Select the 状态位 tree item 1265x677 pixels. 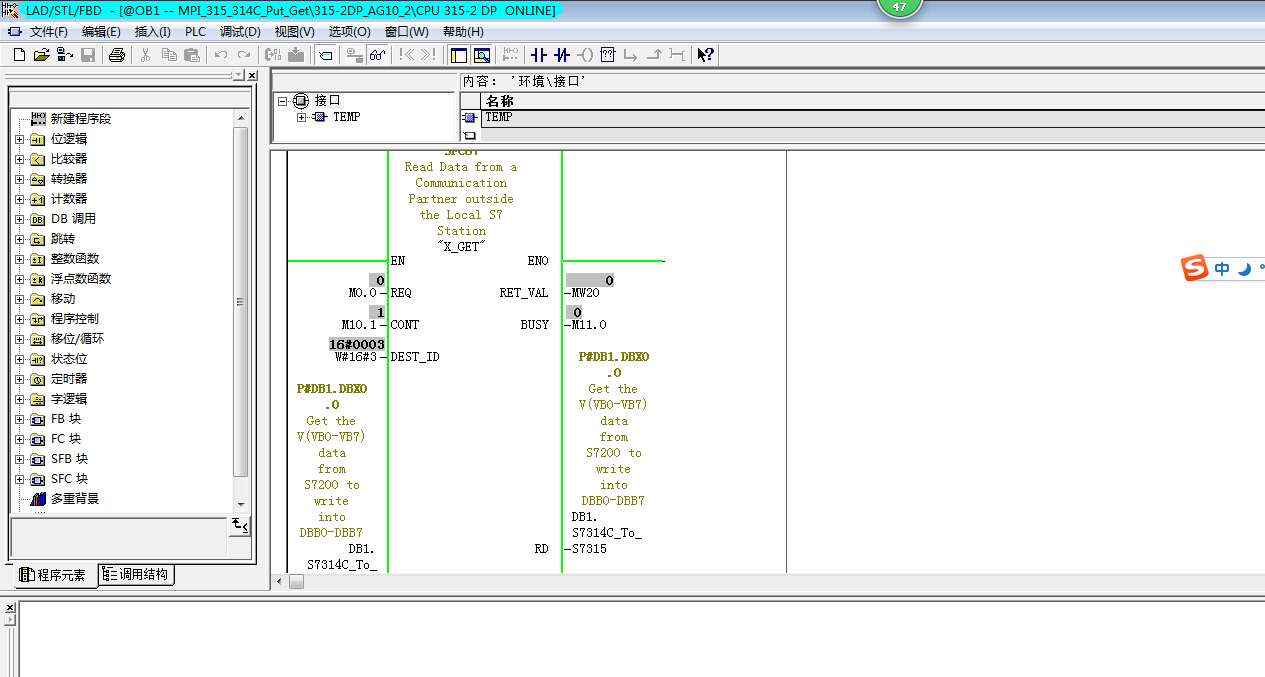click(x=69, y=359)
